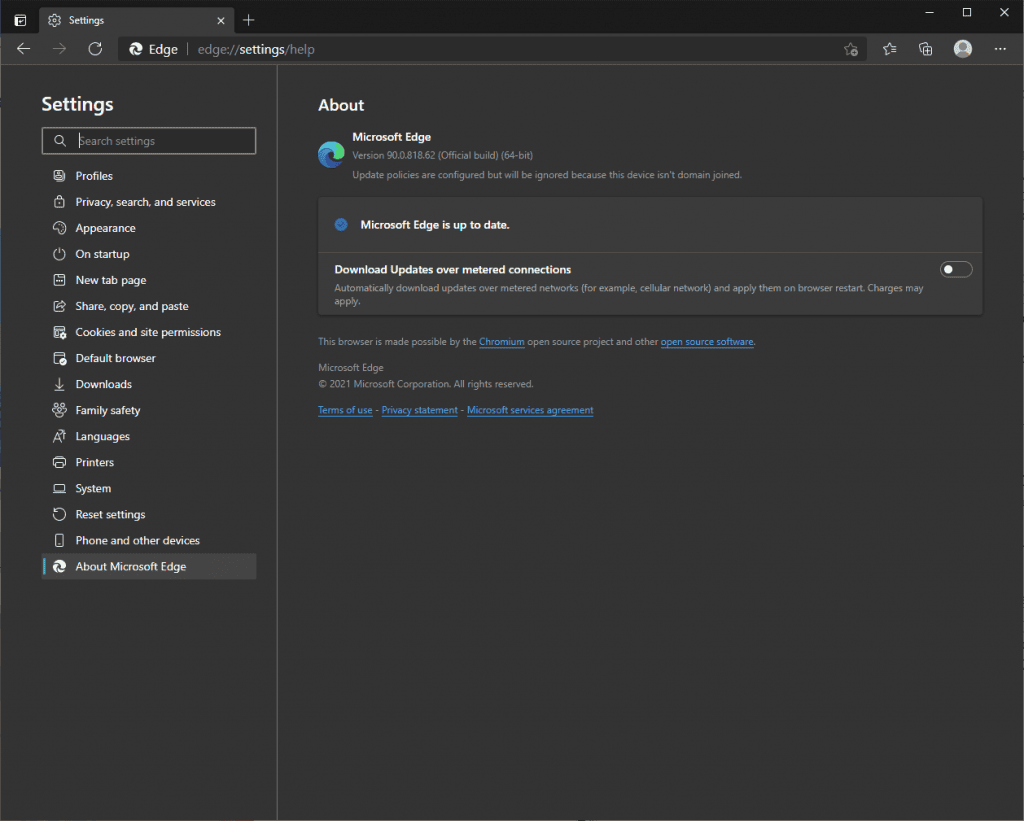Go to Appearance settings

(149, 228)
